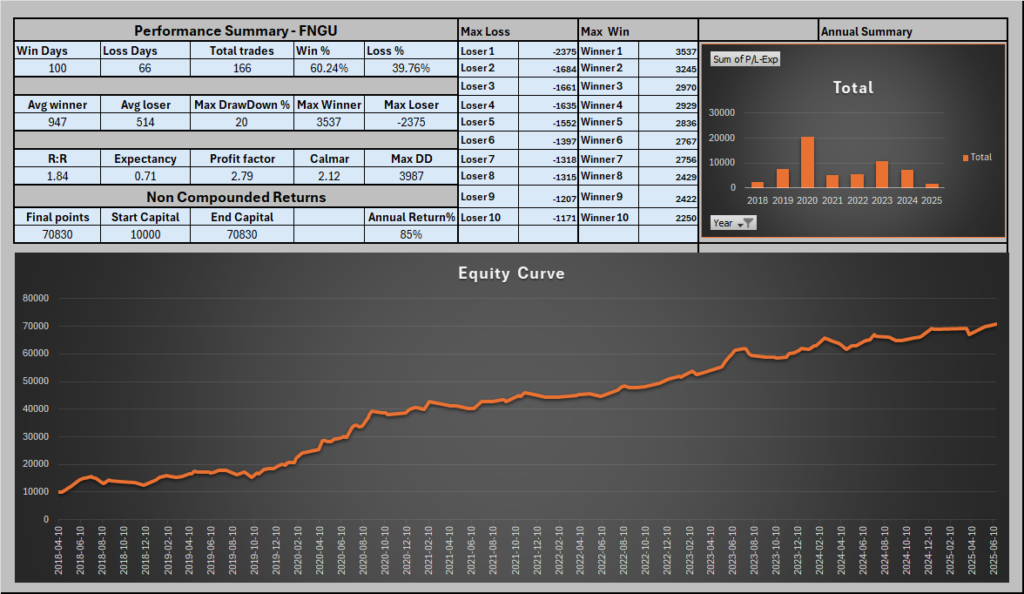This screenshot has height=594, width=1024.
Task: Select the Annual Summary header cell
Action: tap(912, 31)
